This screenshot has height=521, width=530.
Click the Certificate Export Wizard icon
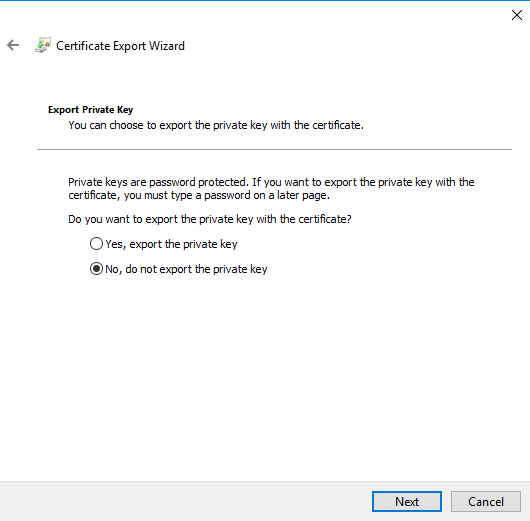(x=43, y=45)
